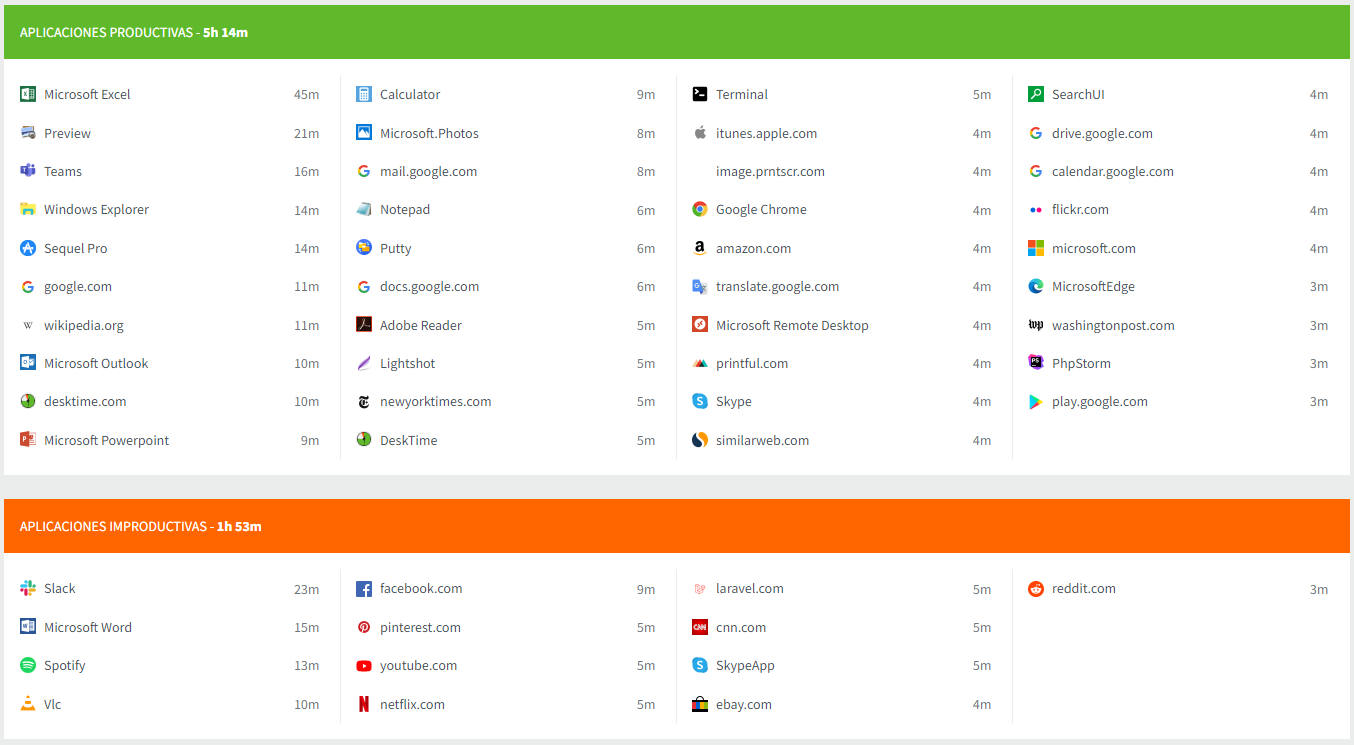Click the Spotify icon

click(x=28, y=665)
